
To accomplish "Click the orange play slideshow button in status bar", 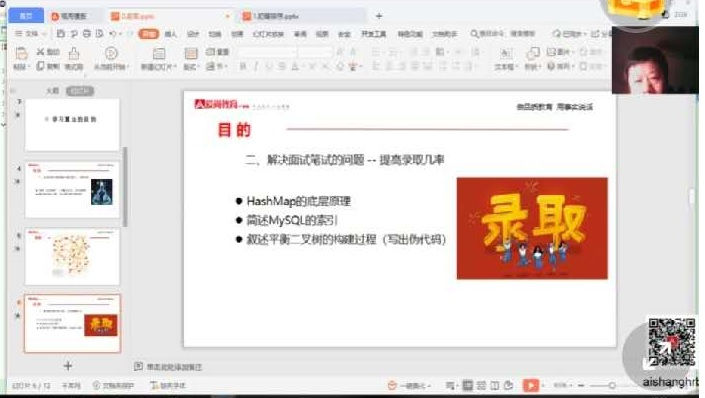I will coord(531,385).
